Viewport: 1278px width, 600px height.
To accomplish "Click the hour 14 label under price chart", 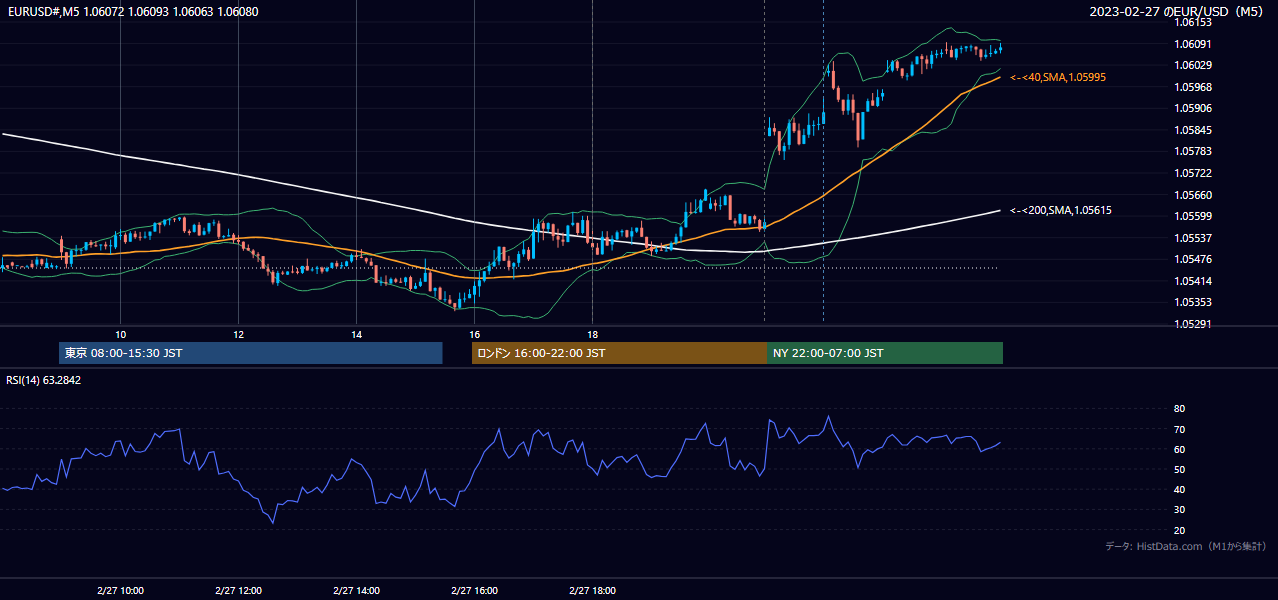I will pyautogui.click(x=356, y=334).
